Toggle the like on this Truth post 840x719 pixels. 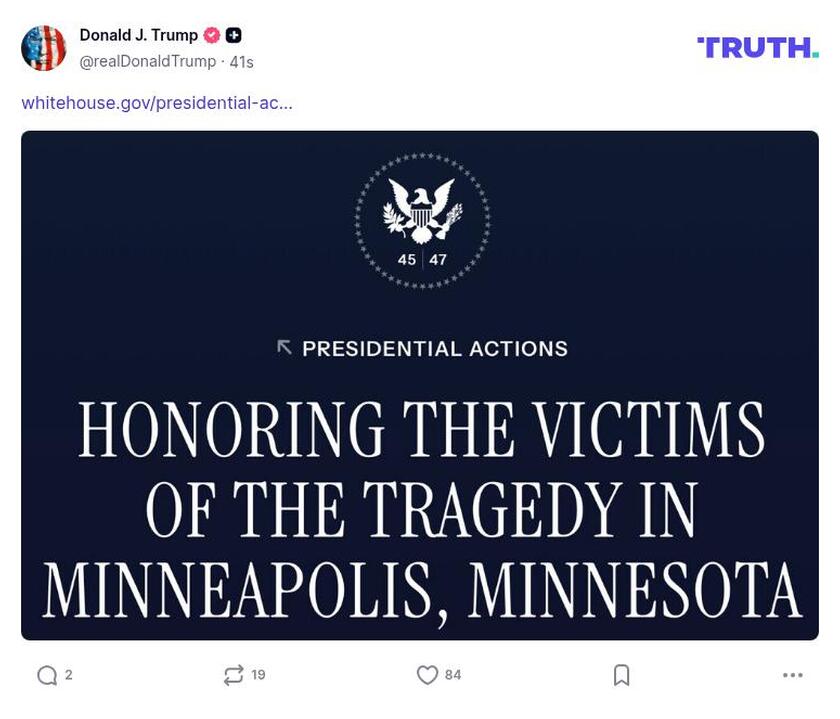pos(426,675)
